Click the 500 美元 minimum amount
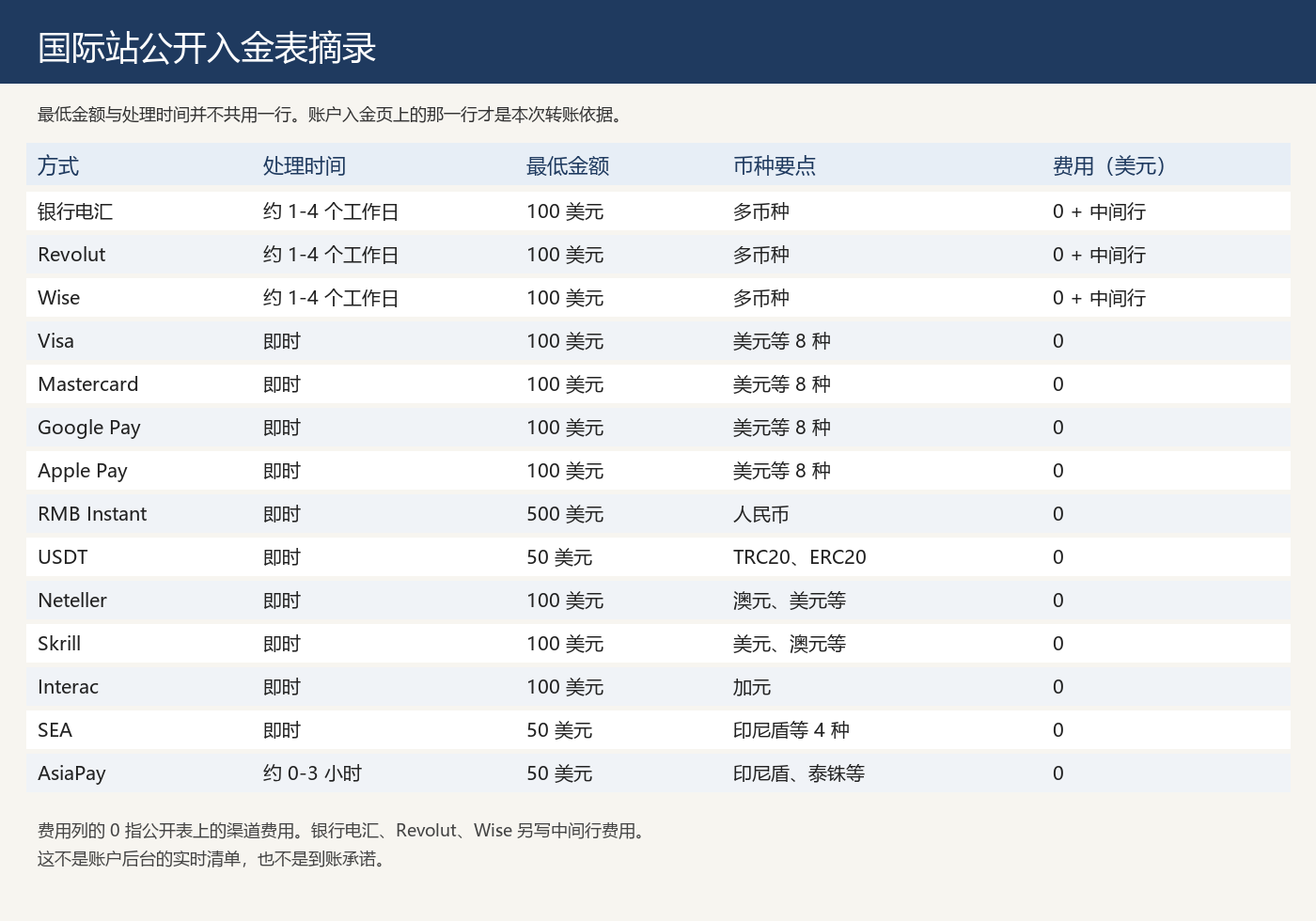This screenshot has height=921, width=1316. (x=565, y=514)
